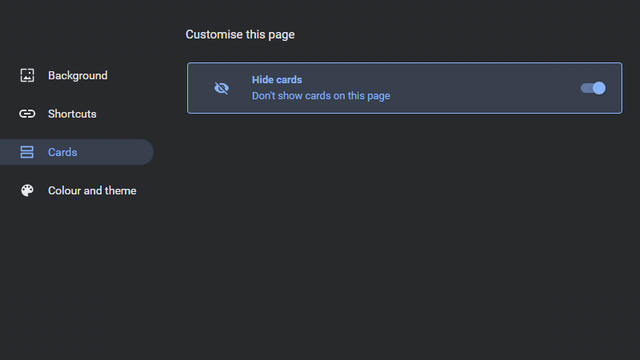Switch to the Shortcuts section
This screenshot has width=640, height=360.
click(72, 114)
